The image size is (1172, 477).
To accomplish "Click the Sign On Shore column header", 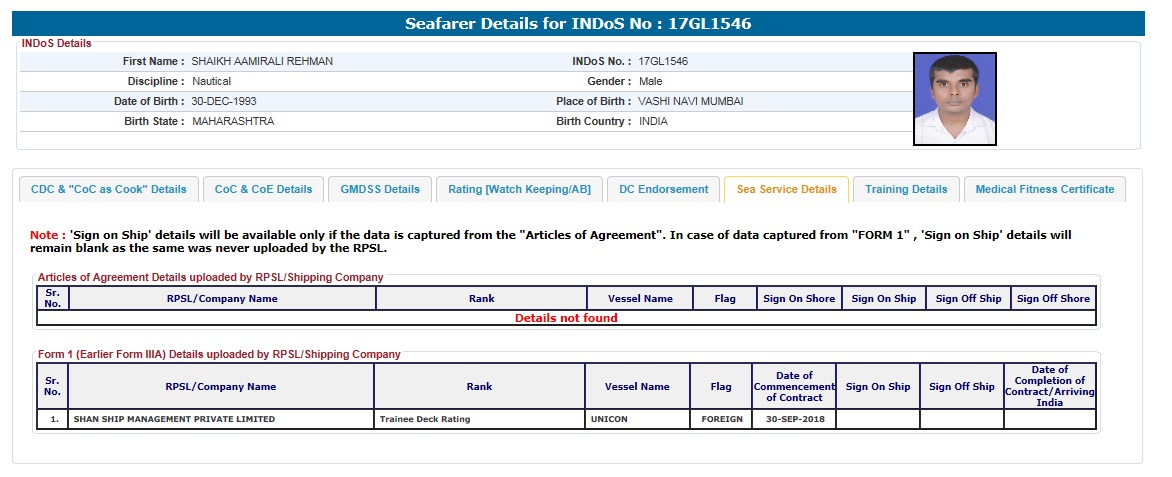I will click(x=799, y=298).
